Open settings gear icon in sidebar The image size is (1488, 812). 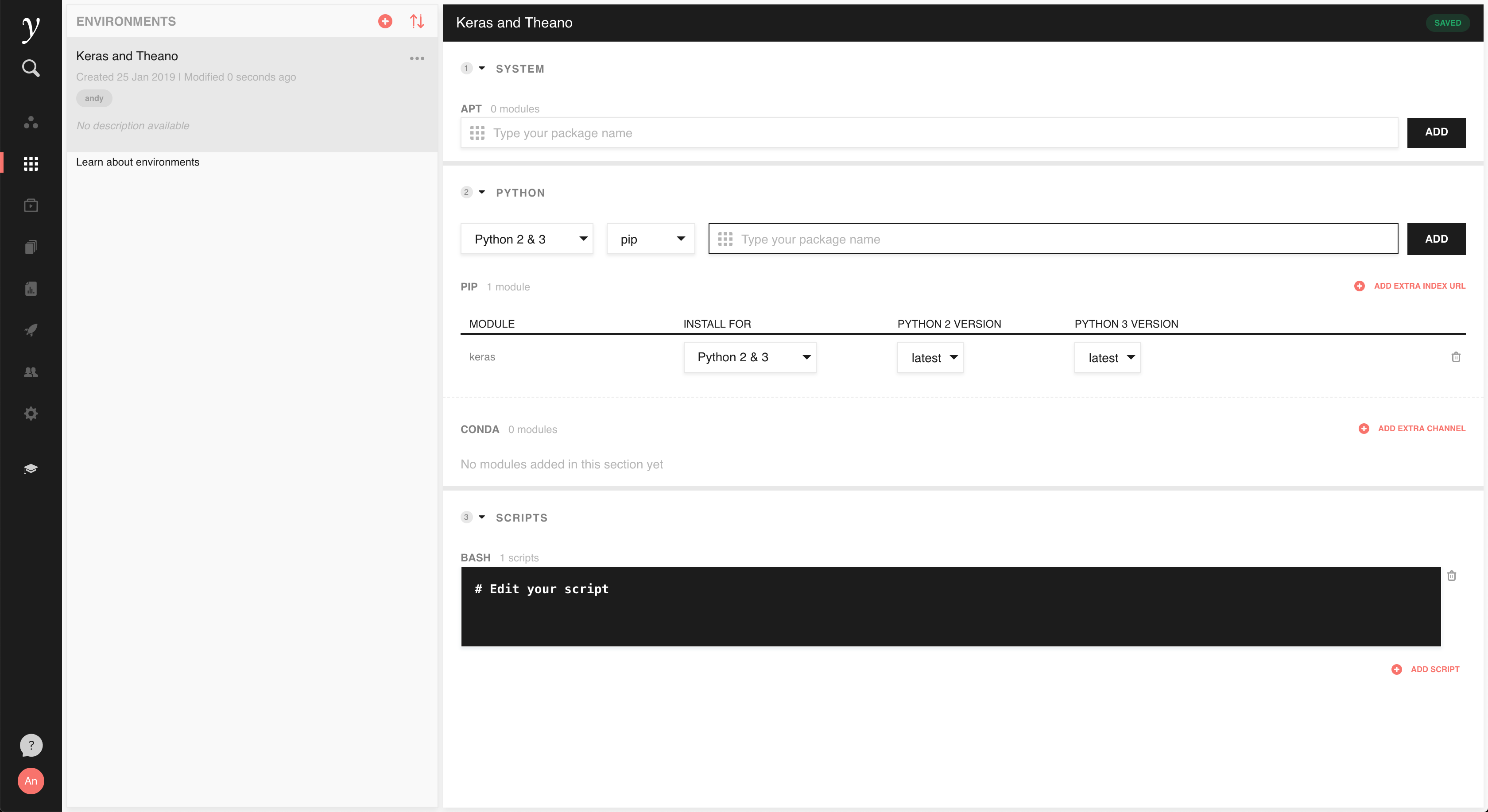(x=31, y=414)
